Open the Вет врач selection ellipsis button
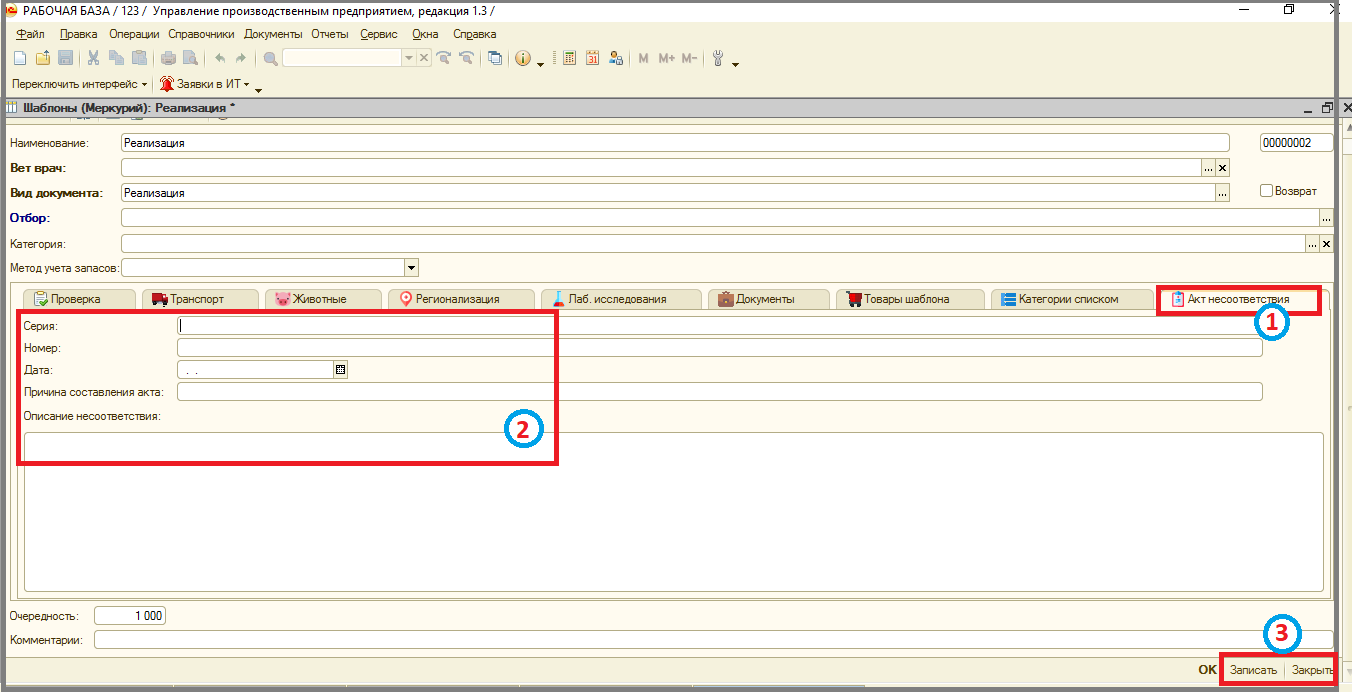 pyautogui.click(x=1208, y=168)
